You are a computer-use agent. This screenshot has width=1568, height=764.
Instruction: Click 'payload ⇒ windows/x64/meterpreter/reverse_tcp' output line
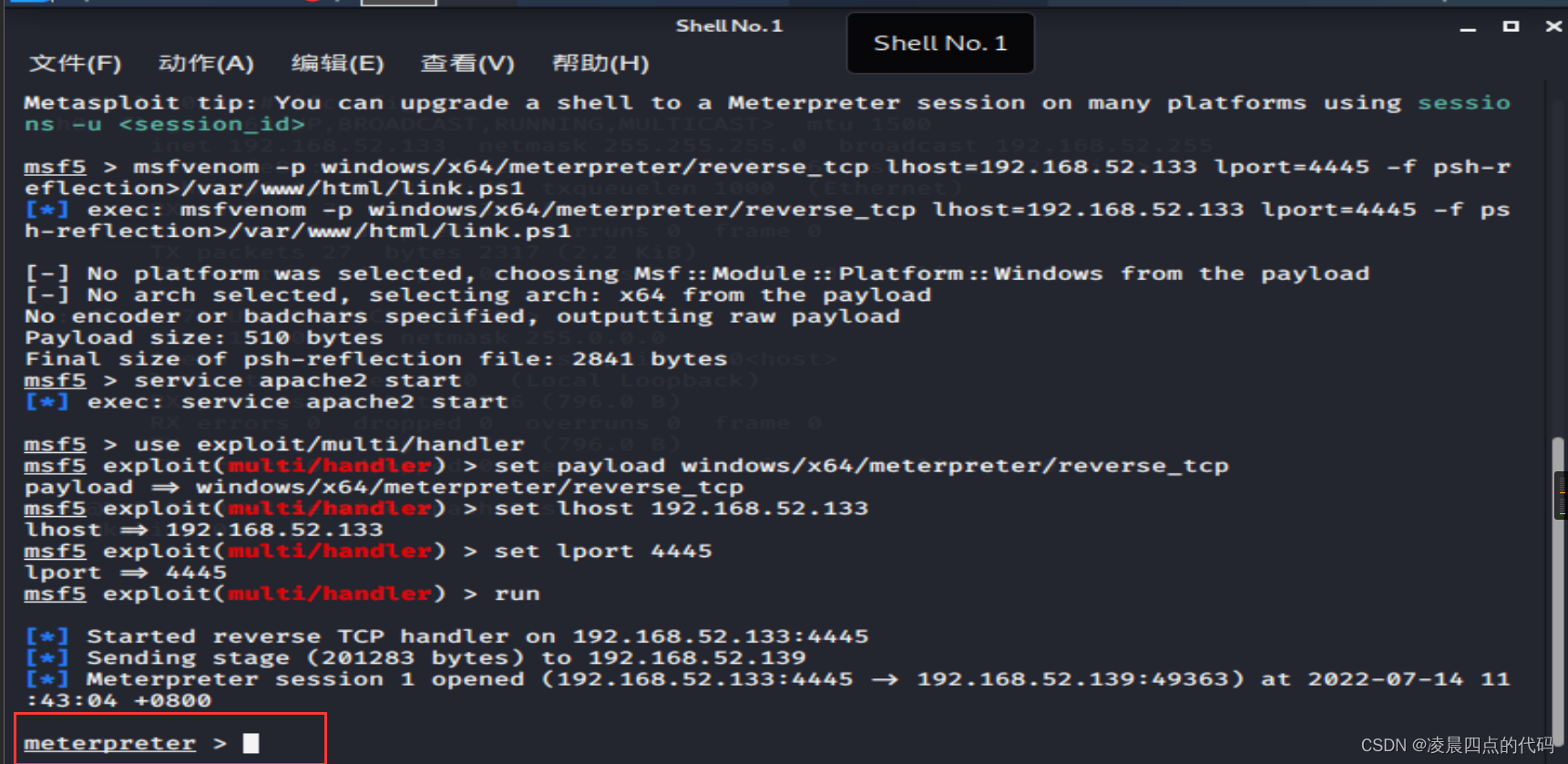point(384,487)
